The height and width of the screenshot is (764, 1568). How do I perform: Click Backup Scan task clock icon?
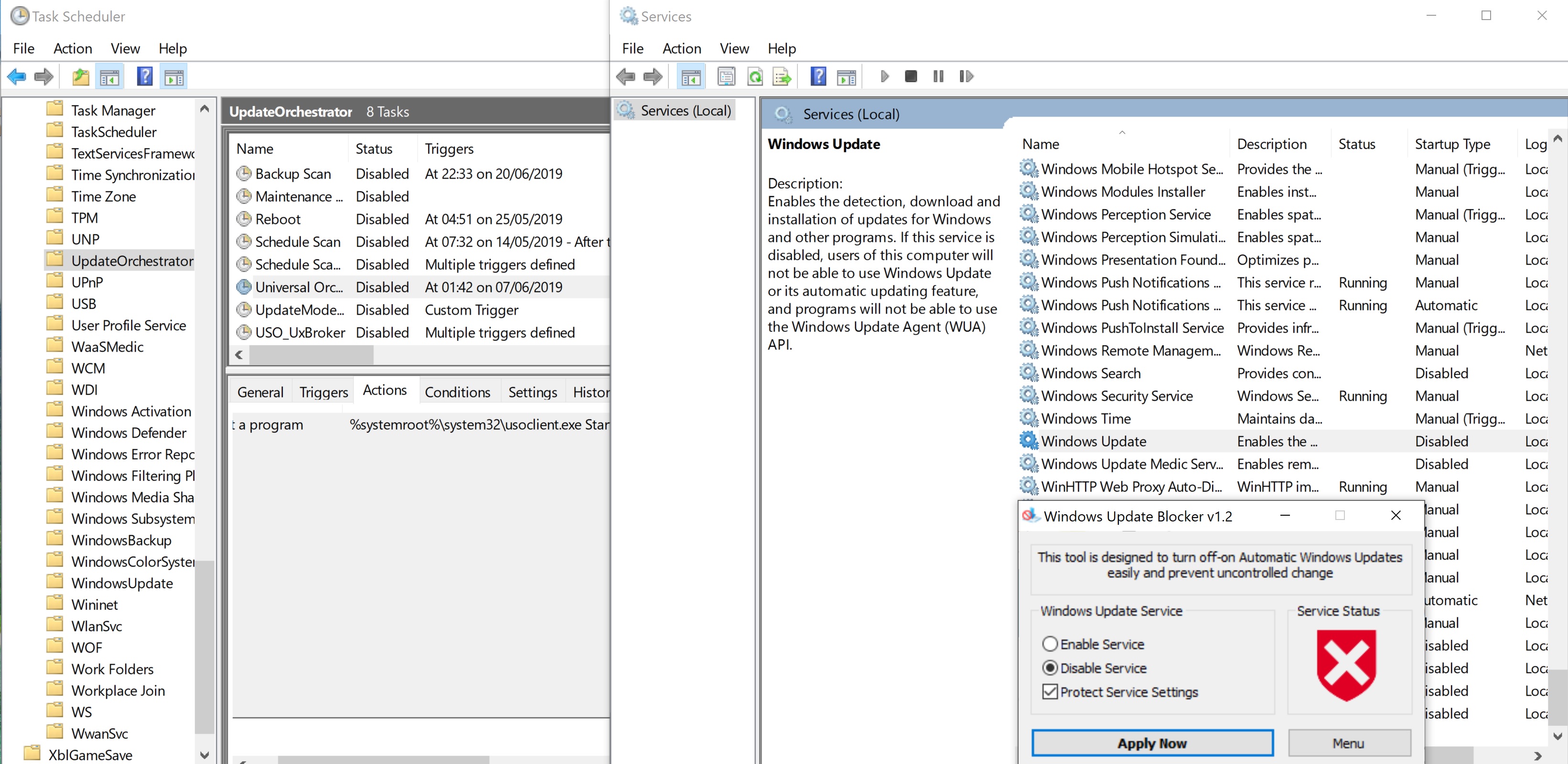coord(244,173)
